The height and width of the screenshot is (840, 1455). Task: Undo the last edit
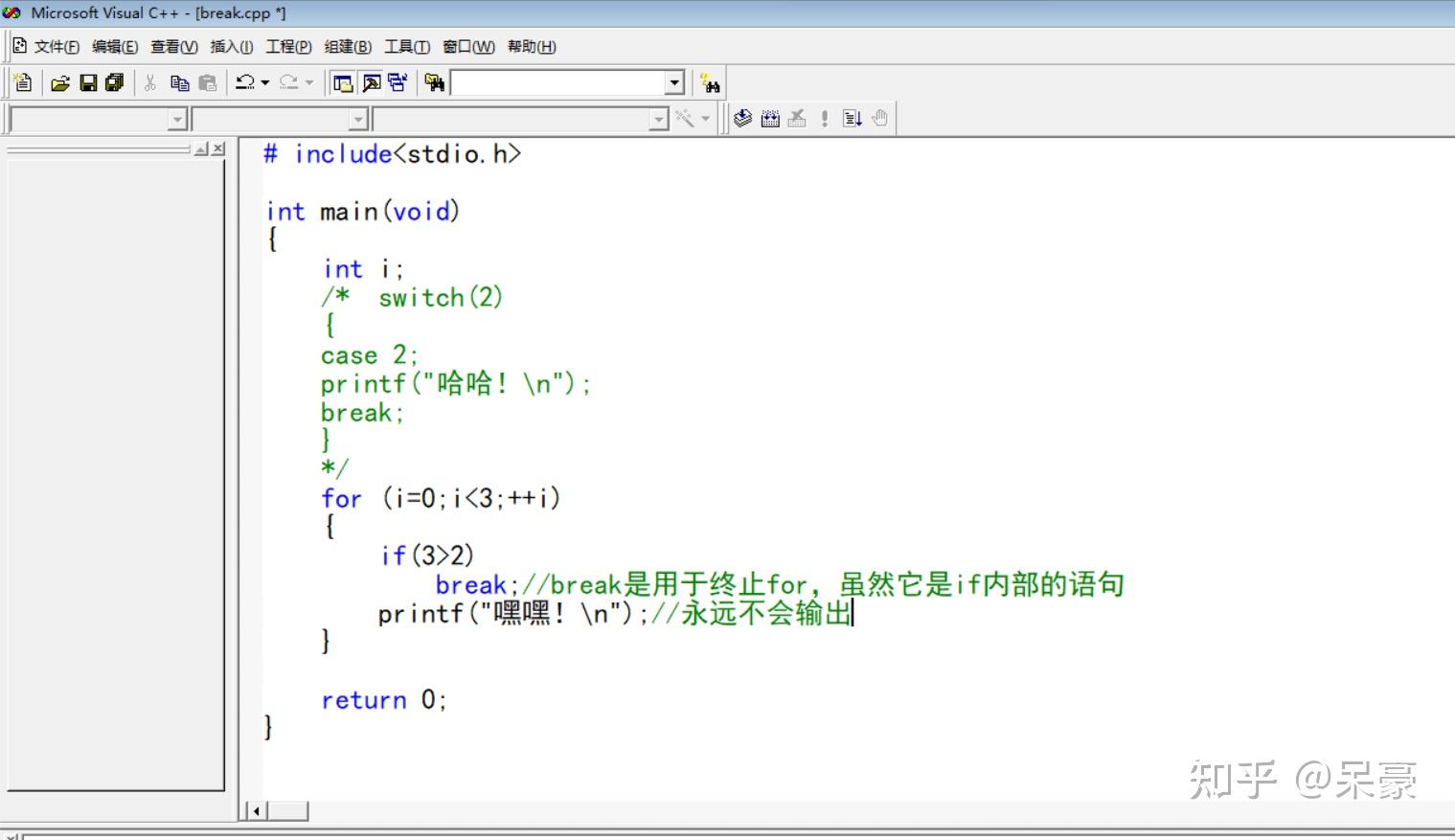245,83
